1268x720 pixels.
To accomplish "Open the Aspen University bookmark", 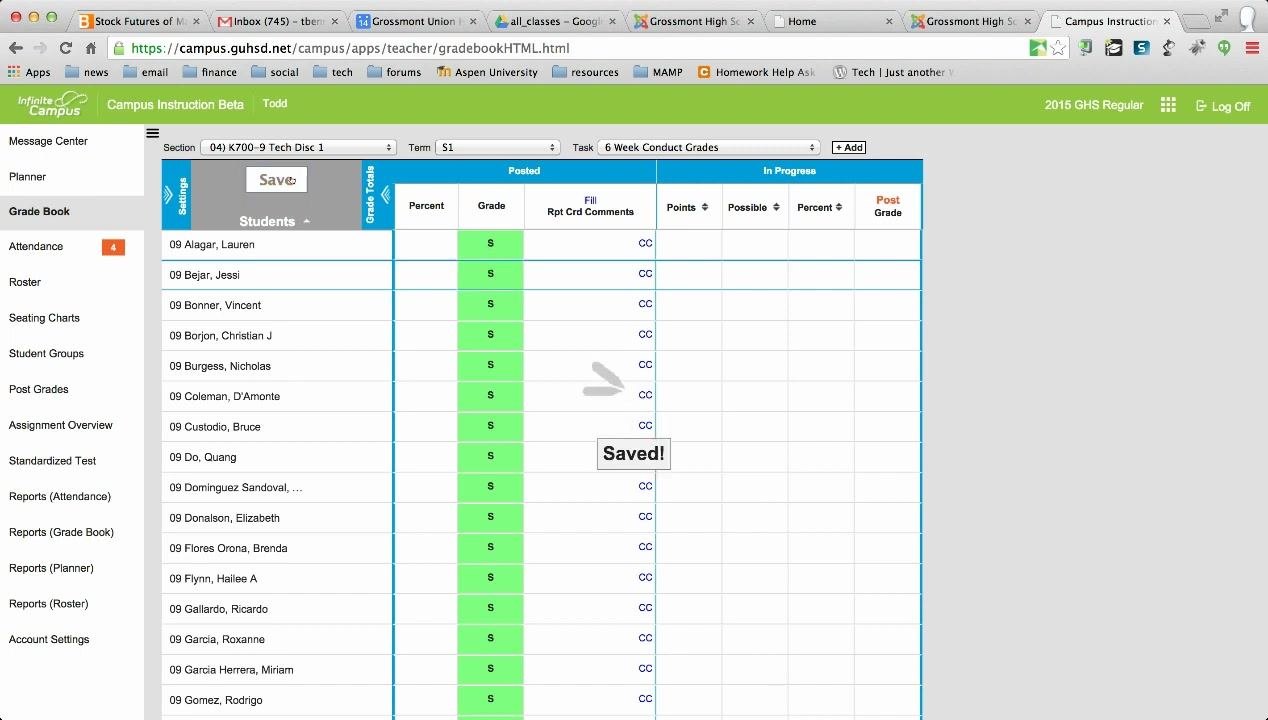I will coord(487,72).
